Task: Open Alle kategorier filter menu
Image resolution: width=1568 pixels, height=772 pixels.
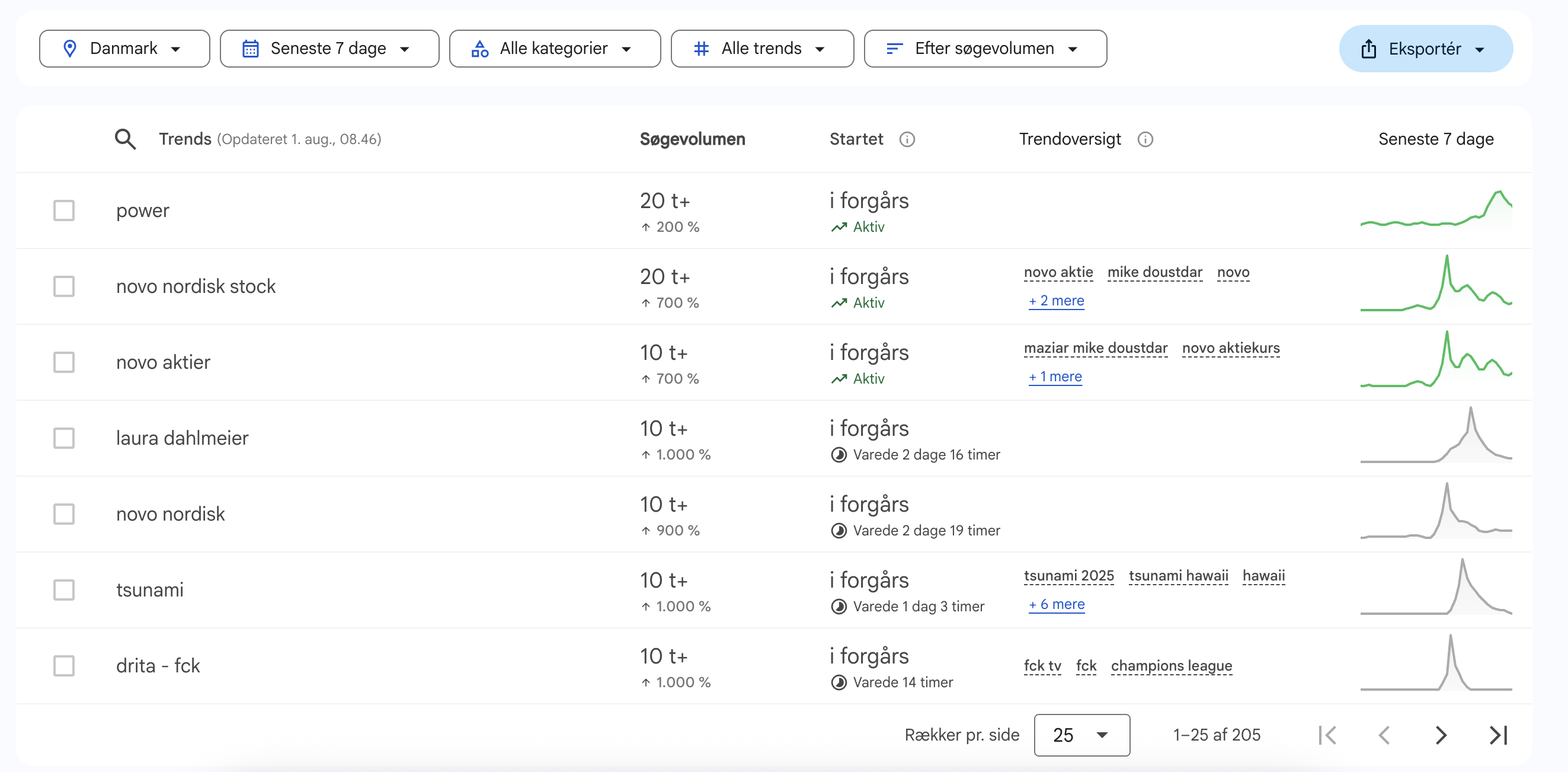Action: tap(554, 49)
